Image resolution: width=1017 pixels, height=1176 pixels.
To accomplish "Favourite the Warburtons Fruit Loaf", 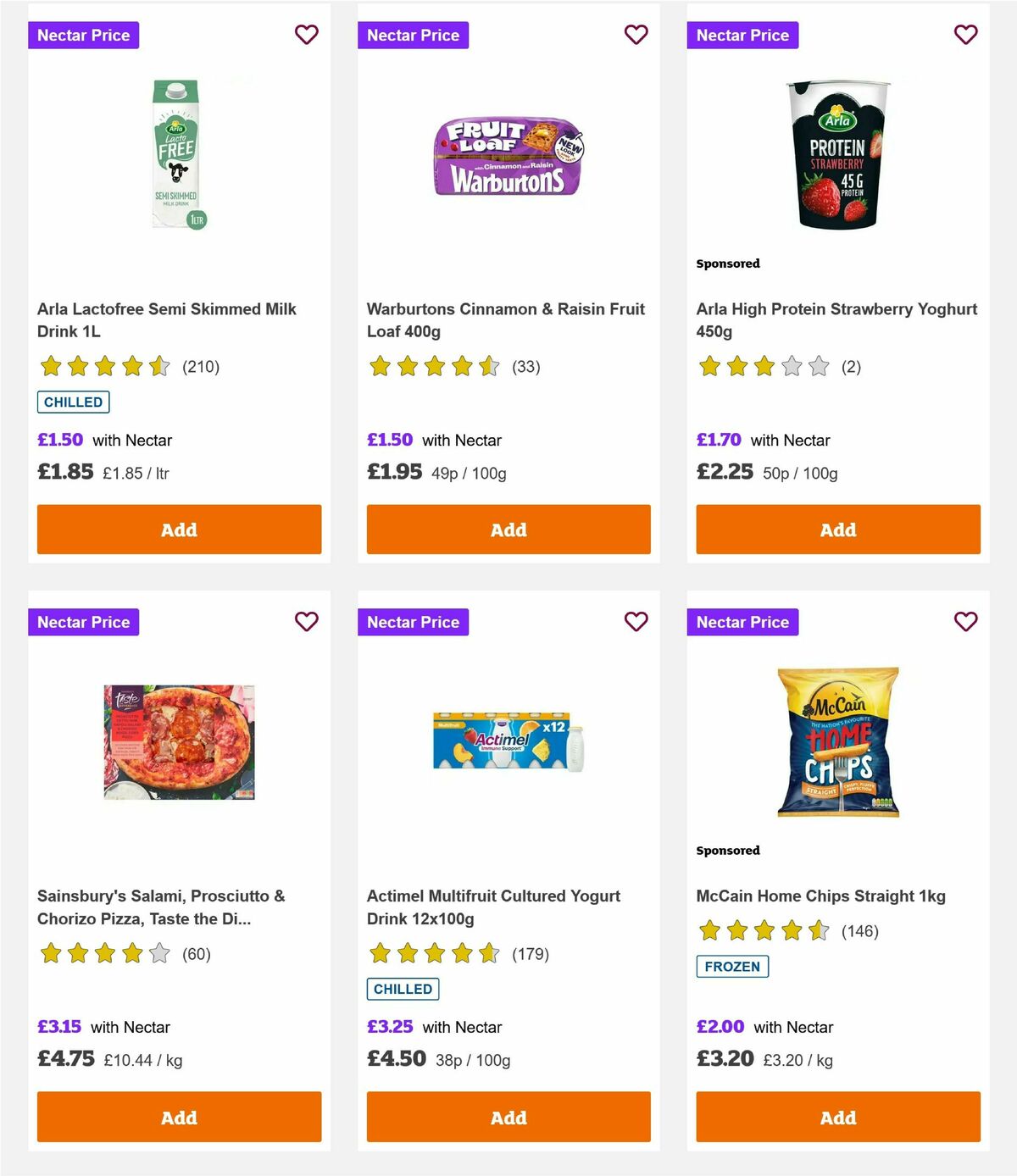I will [636, 35].
